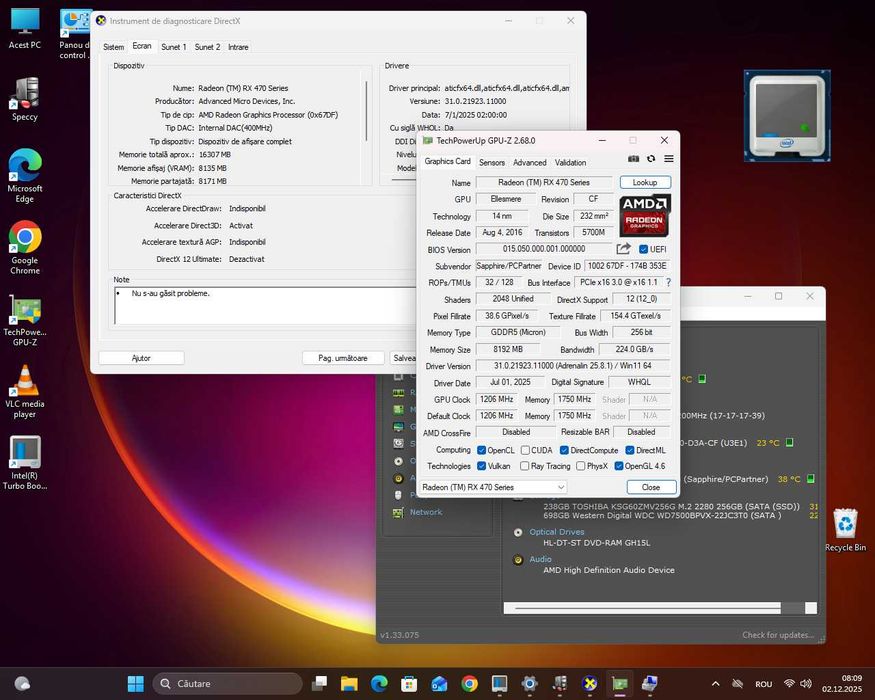The width and height of the screenshot is (875, 700).
Task: Click the Bus Interface question mark
Action: [669, 282]
